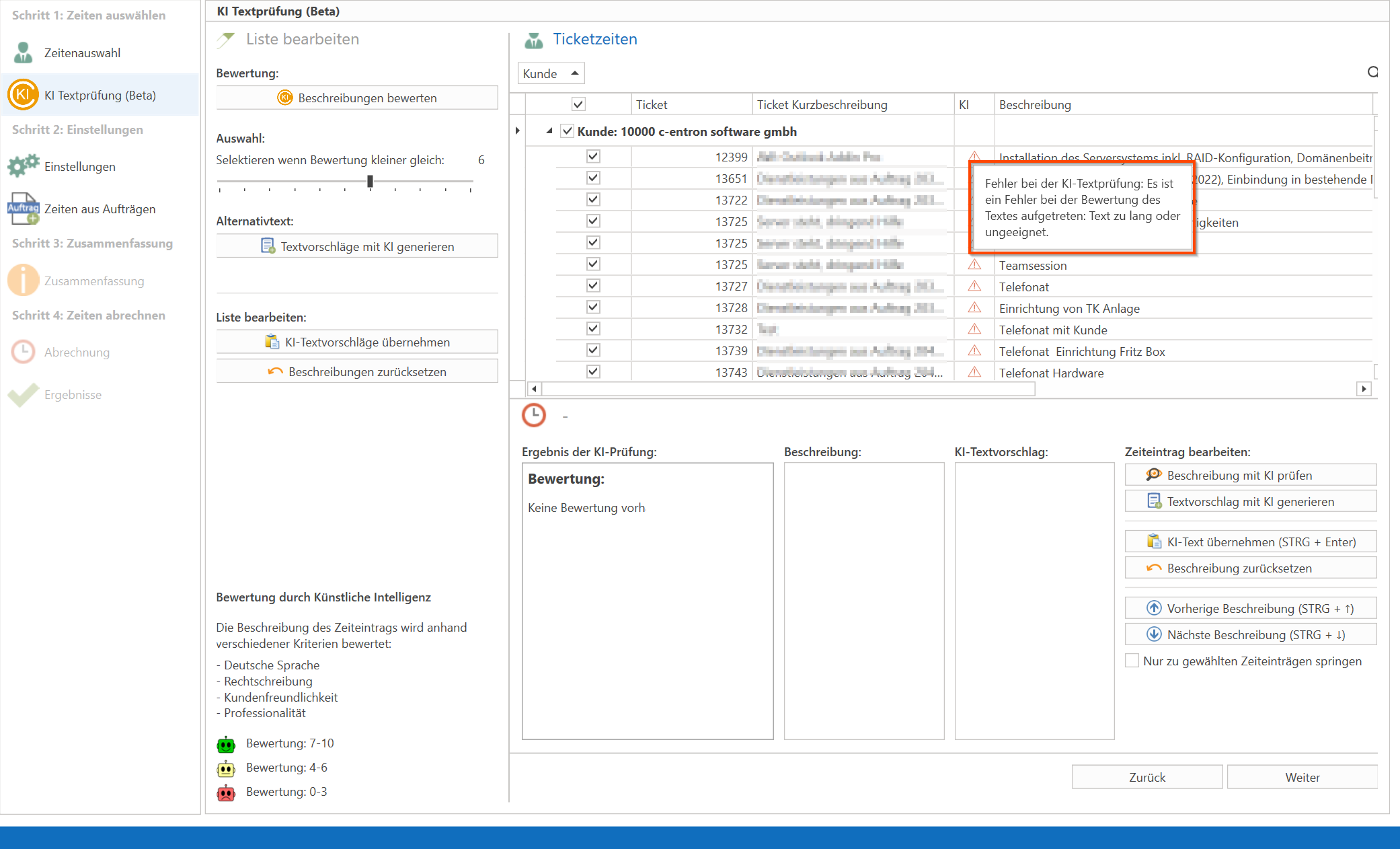Open the Kunde grouping dropdown
The image size is (1400, 849).
551,73
